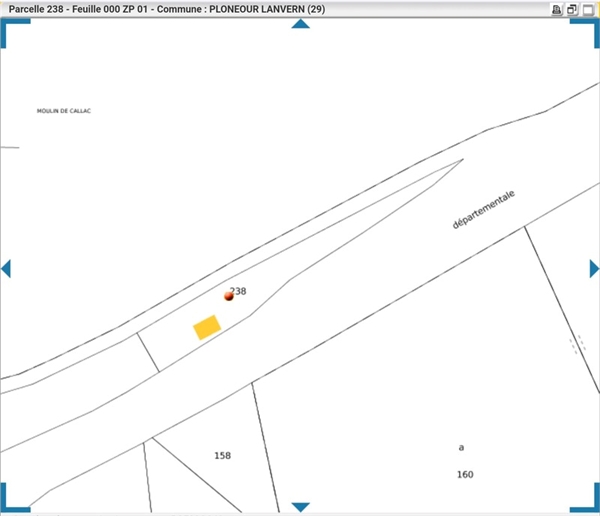Click the title "Parcelle 238 - Feuille 000 ZP 01"
Screen dimensions: 600x517
78,9
